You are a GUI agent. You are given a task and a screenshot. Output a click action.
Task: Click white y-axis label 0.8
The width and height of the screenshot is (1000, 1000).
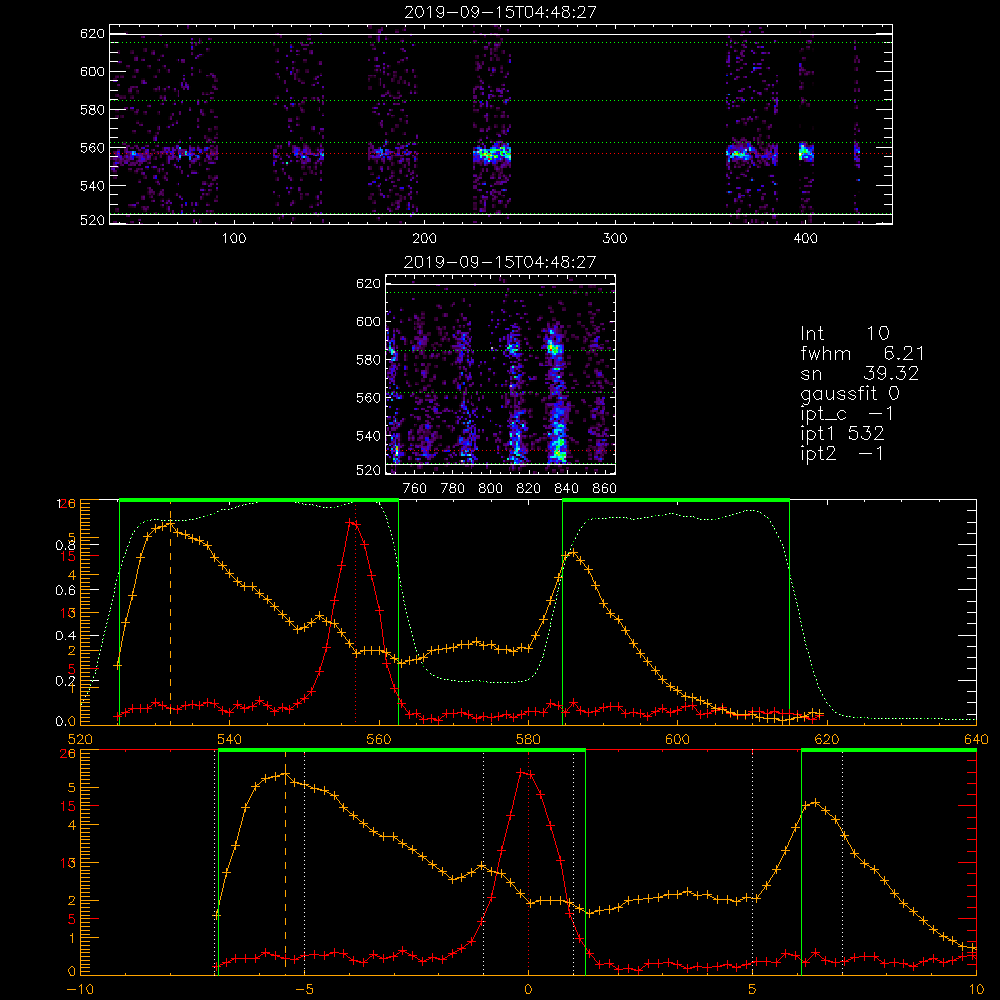(66, 545)
